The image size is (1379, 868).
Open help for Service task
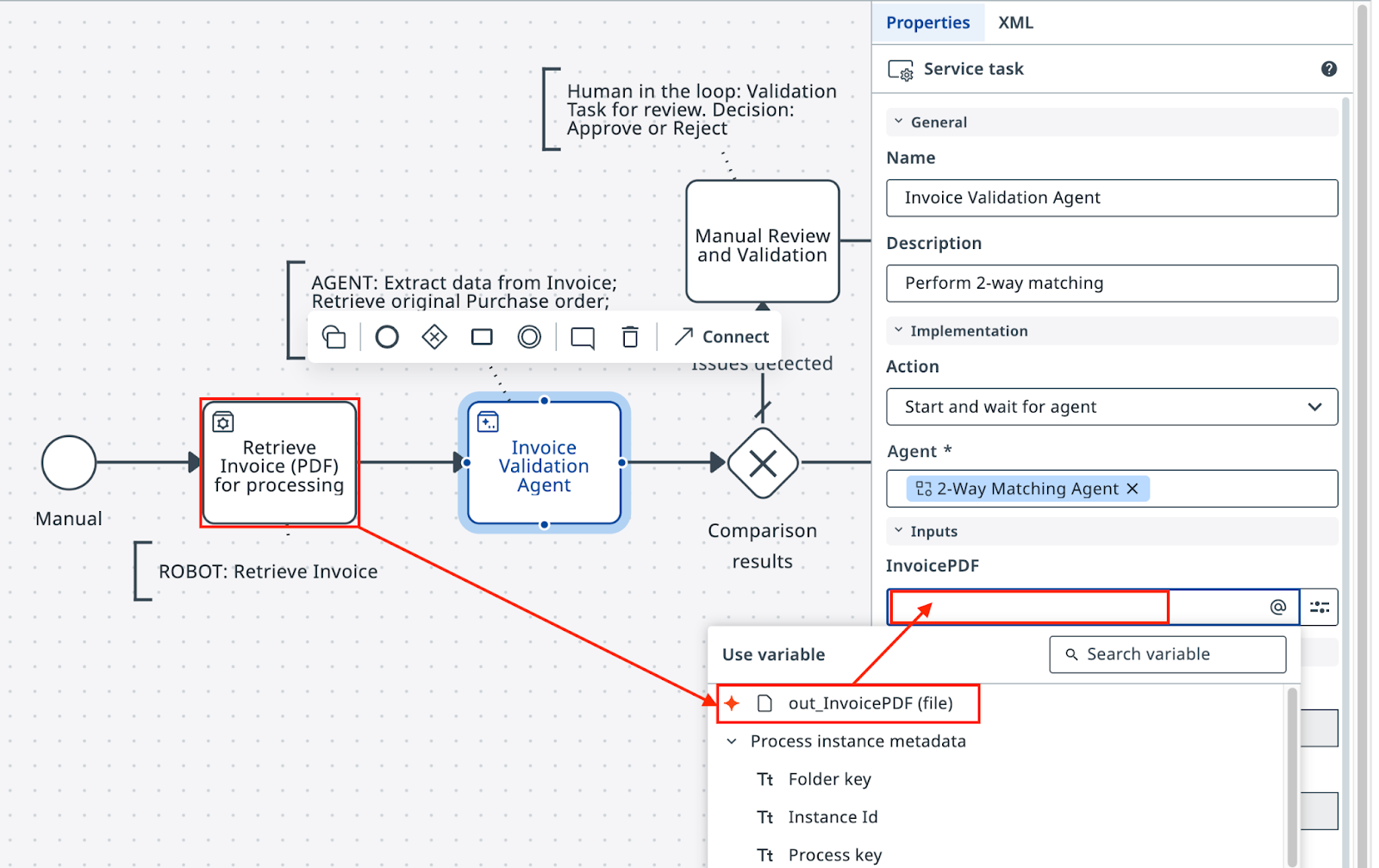(1329, 69)
